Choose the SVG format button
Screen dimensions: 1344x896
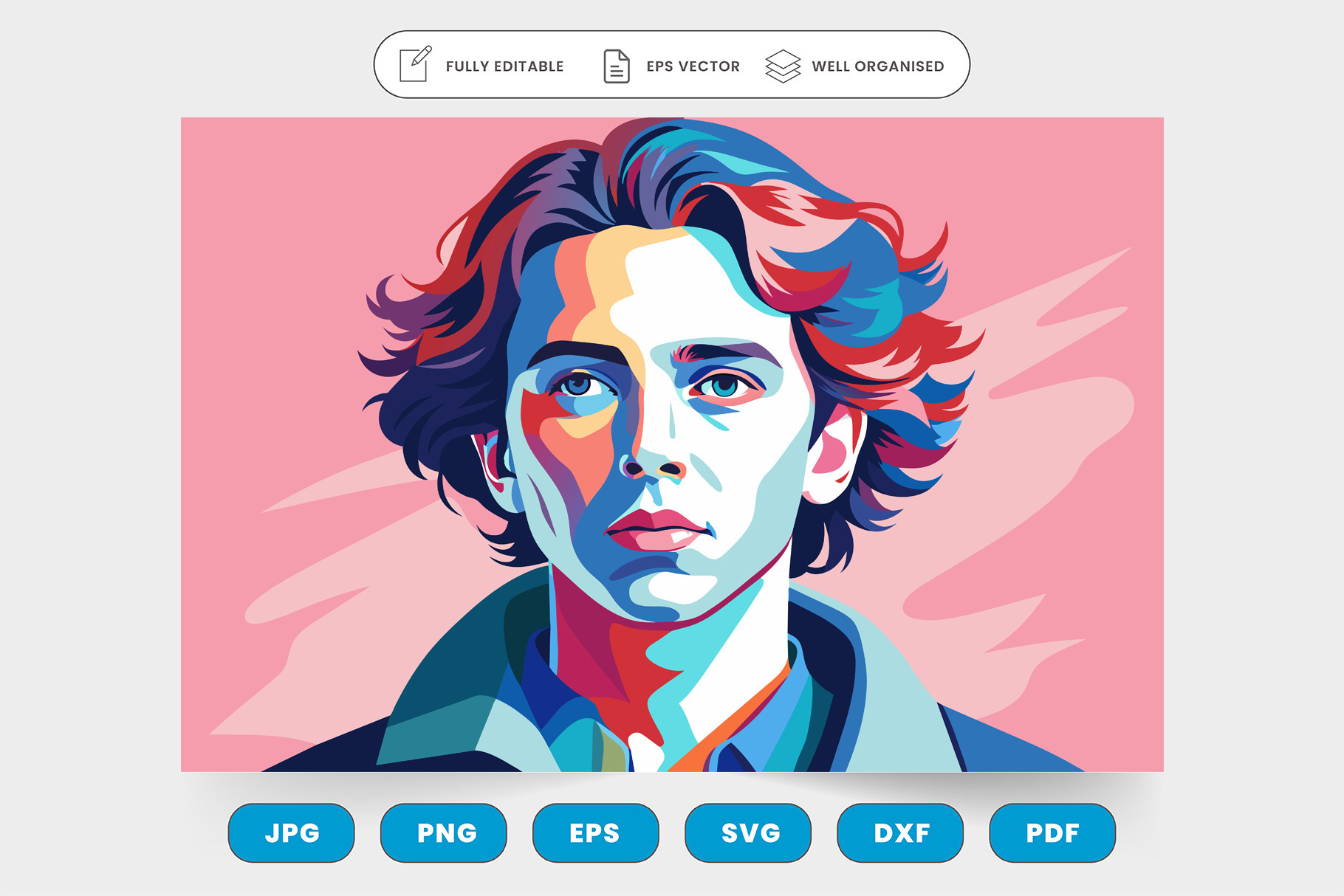point(748,833)
